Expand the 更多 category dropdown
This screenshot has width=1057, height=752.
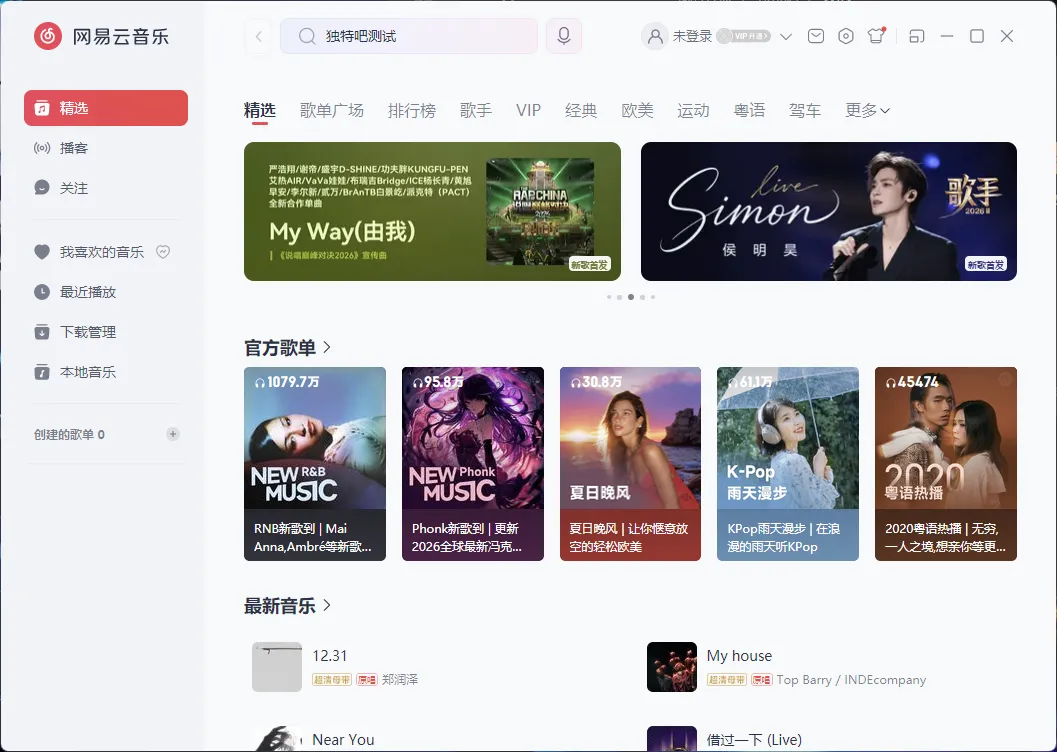tap(868, 110)
